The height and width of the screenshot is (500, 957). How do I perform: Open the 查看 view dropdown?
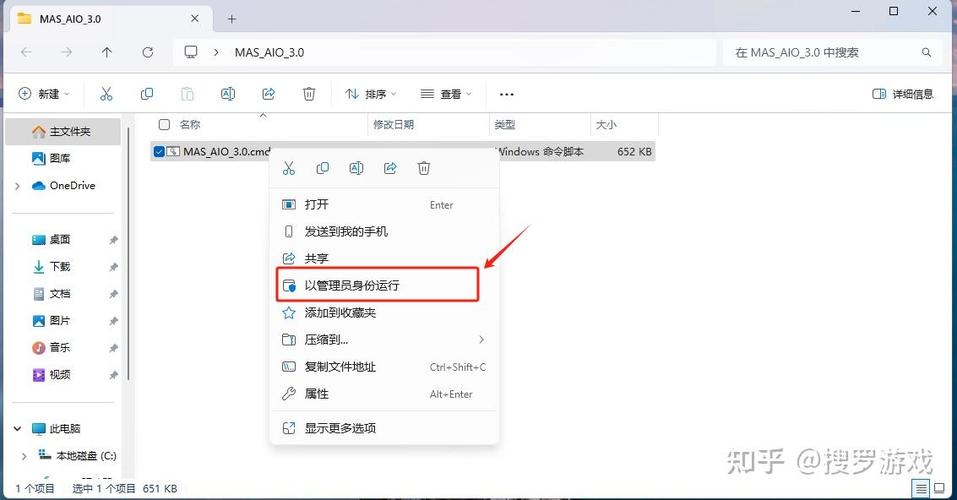pos(446,94)
